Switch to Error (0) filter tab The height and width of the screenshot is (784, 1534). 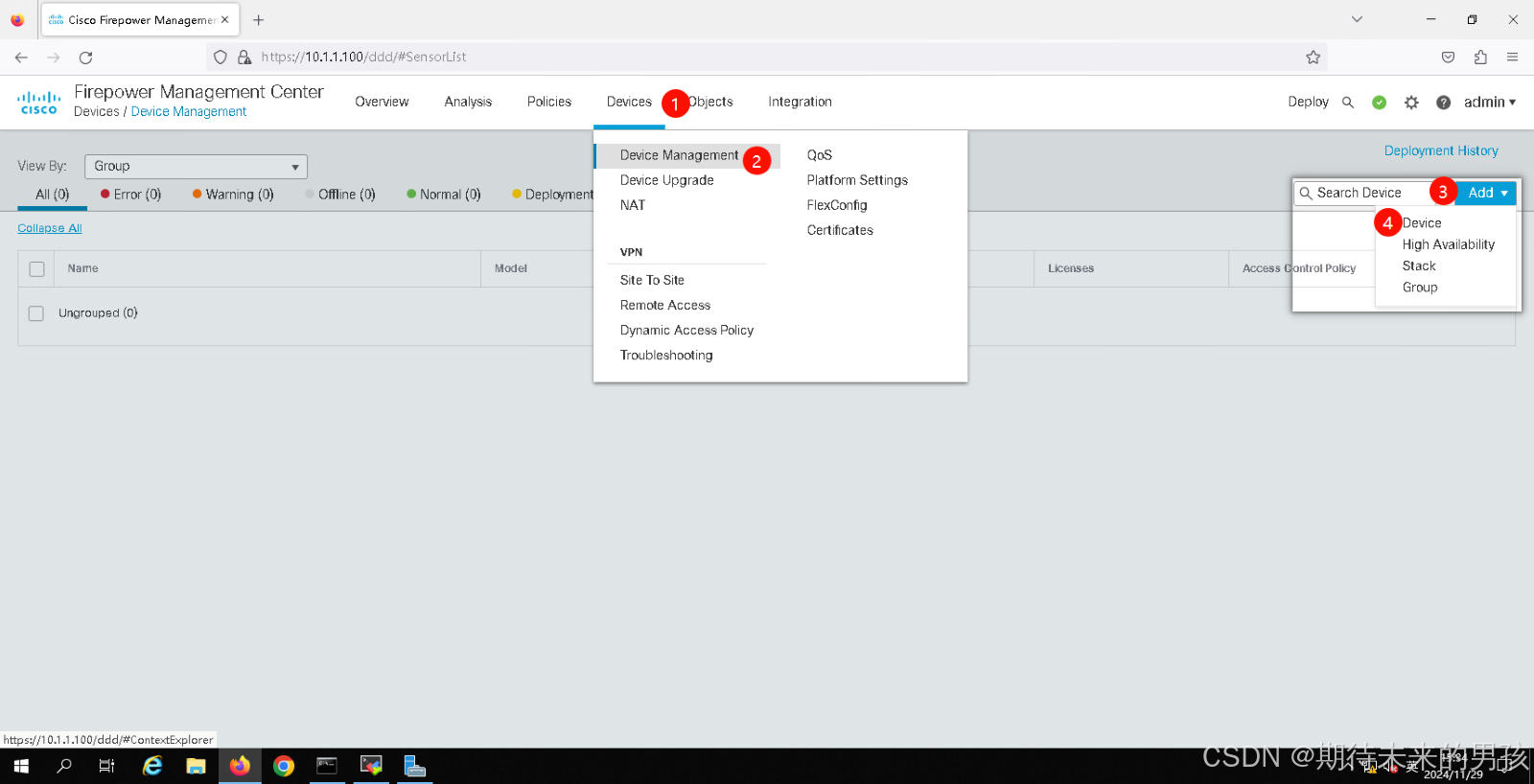131,195
